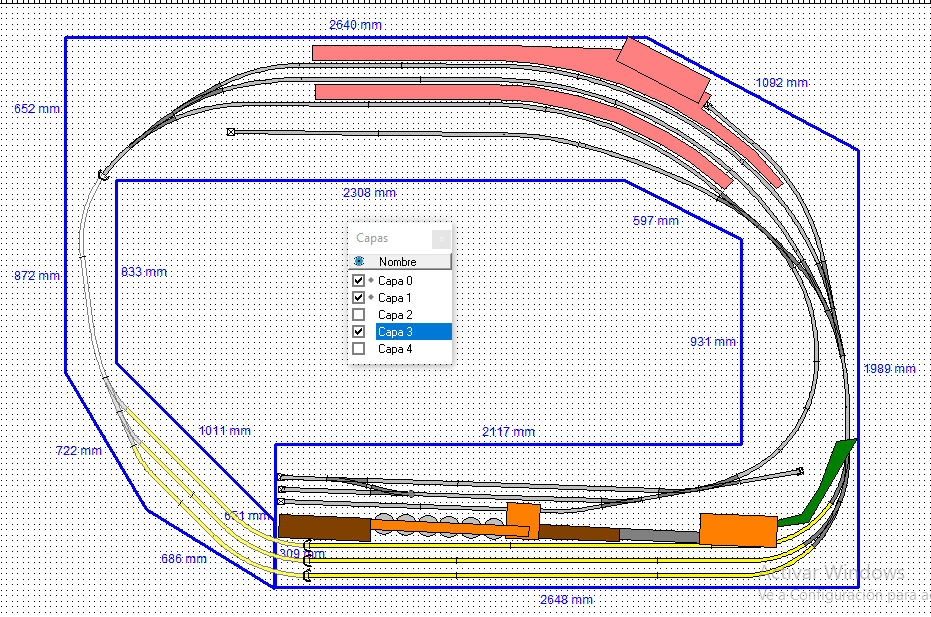931x617 pixels.
Task: Enable the Capa 4 visibility checkbox
Action: [358, 349]
